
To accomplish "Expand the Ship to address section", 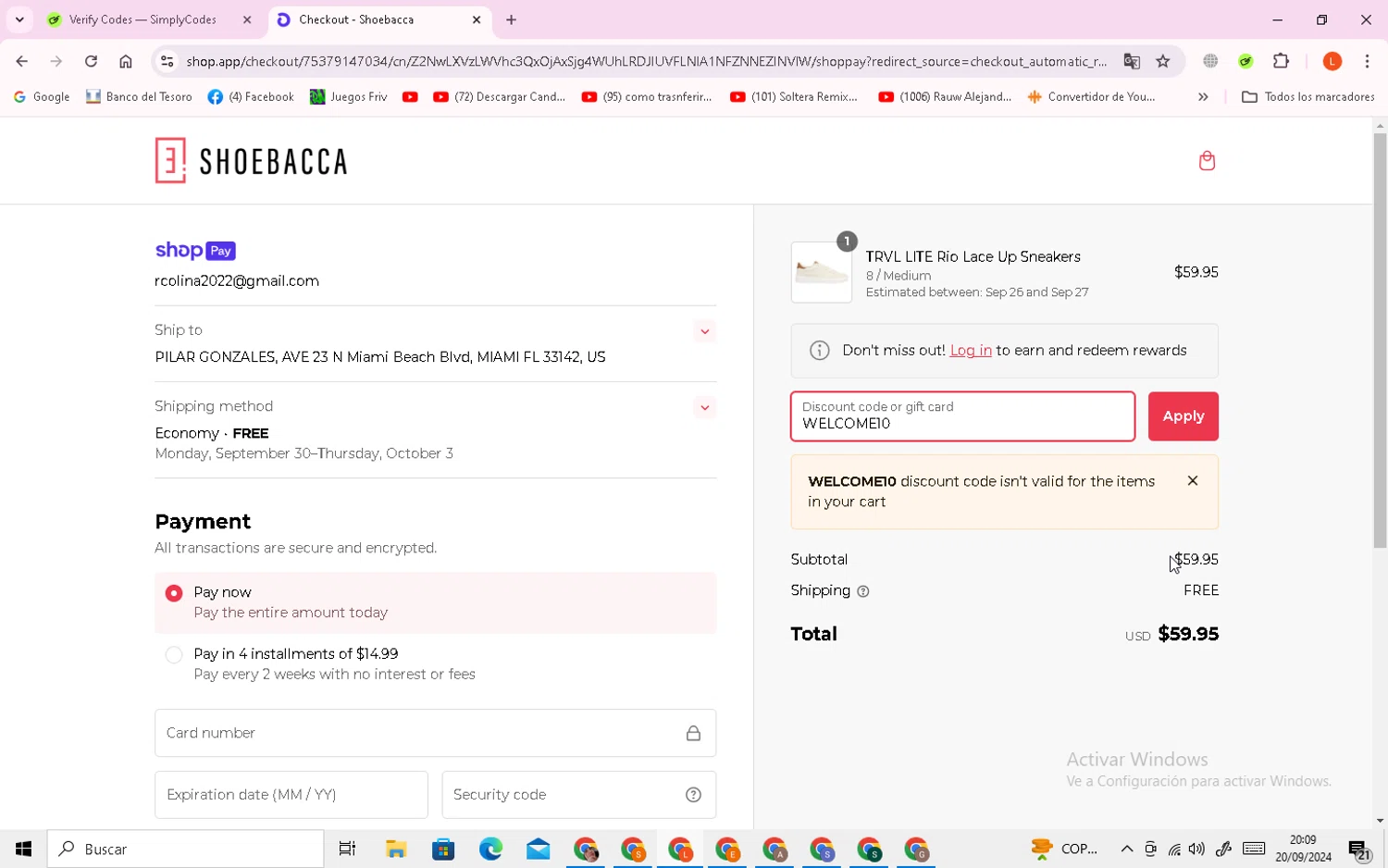I will click(705, 331).
